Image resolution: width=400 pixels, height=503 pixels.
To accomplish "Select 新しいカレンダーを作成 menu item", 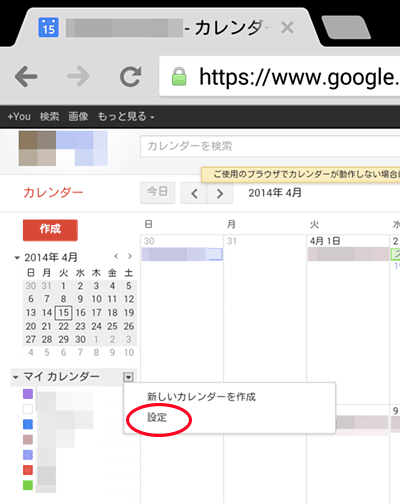I will pyautogui.click(x=201, y=397).
